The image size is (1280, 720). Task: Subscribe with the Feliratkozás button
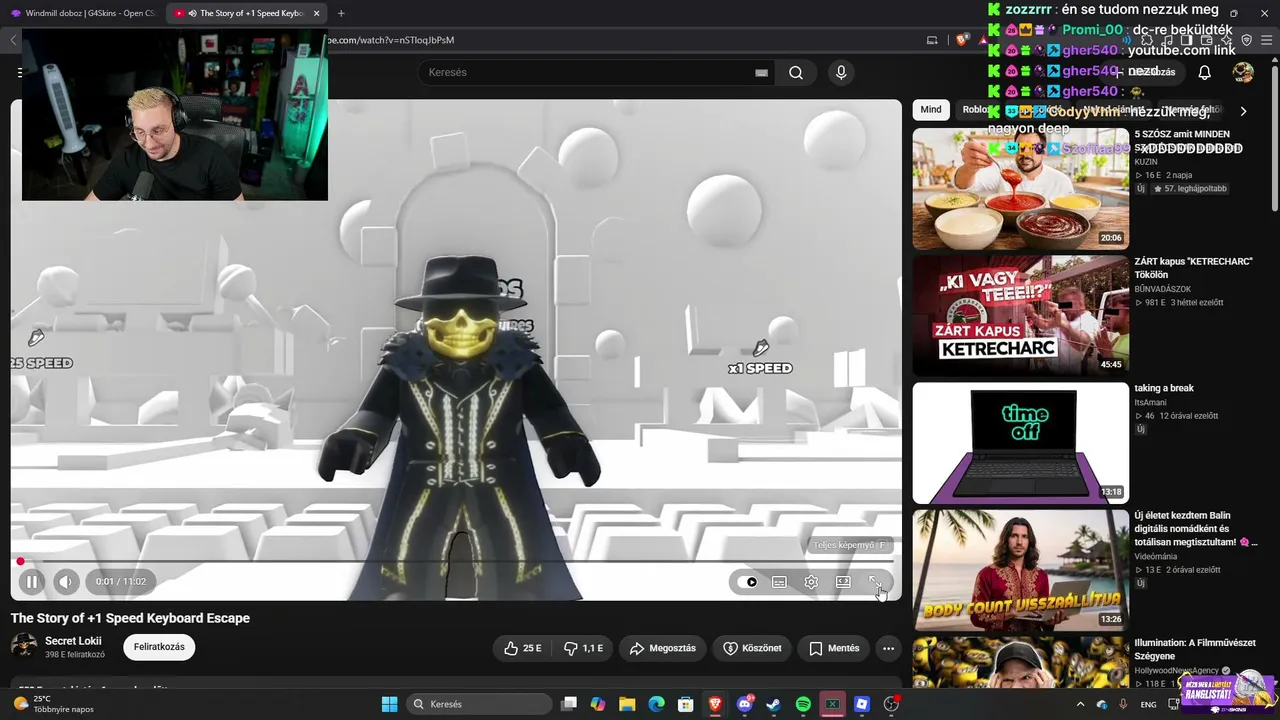click(x=159, y=647)
